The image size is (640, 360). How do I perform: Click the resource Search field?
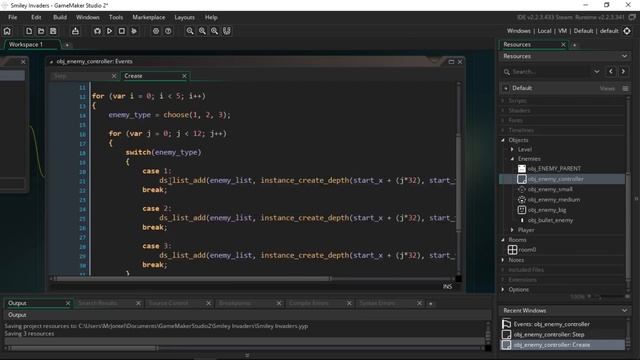547,72
